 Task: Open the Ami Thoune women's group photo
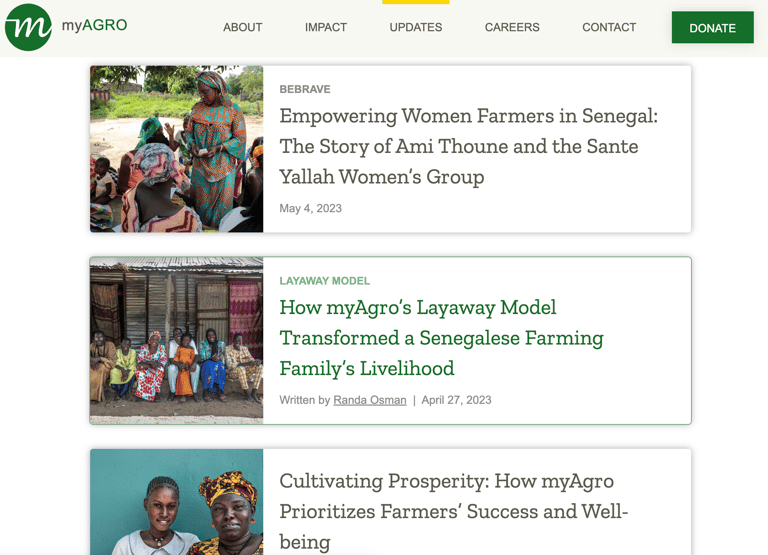pyautogui.click(x=177, y=149)
